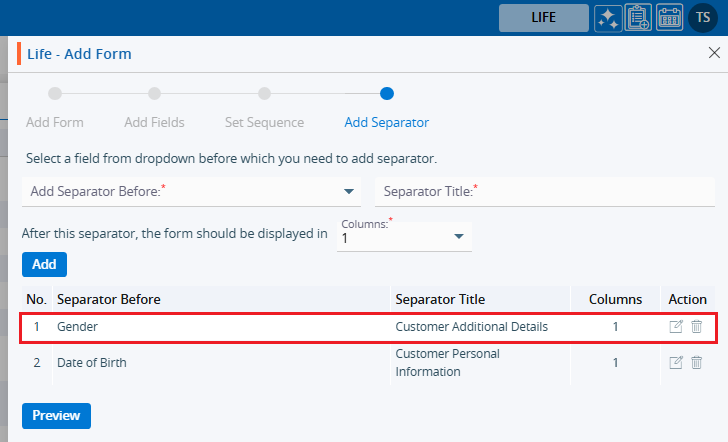
Task: Open the Columns dropdown
Action: click(x=458, y=236)
